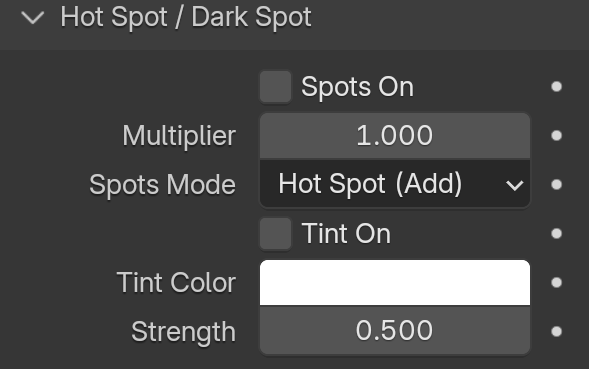Click the Spots Mode dropdown arrow chevron
Viewport: 589px width, 369px height.
pos(514,185)
